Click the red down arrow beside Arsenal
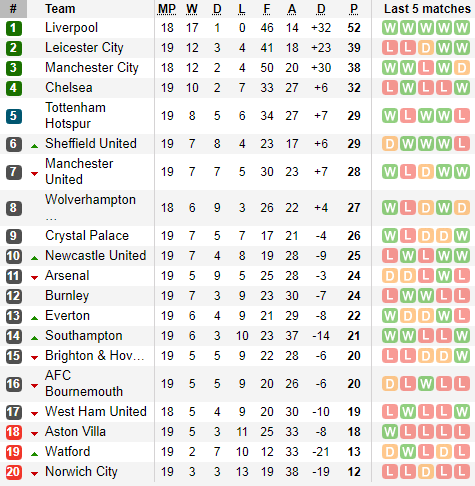475x486 pixels. [34, 277]
